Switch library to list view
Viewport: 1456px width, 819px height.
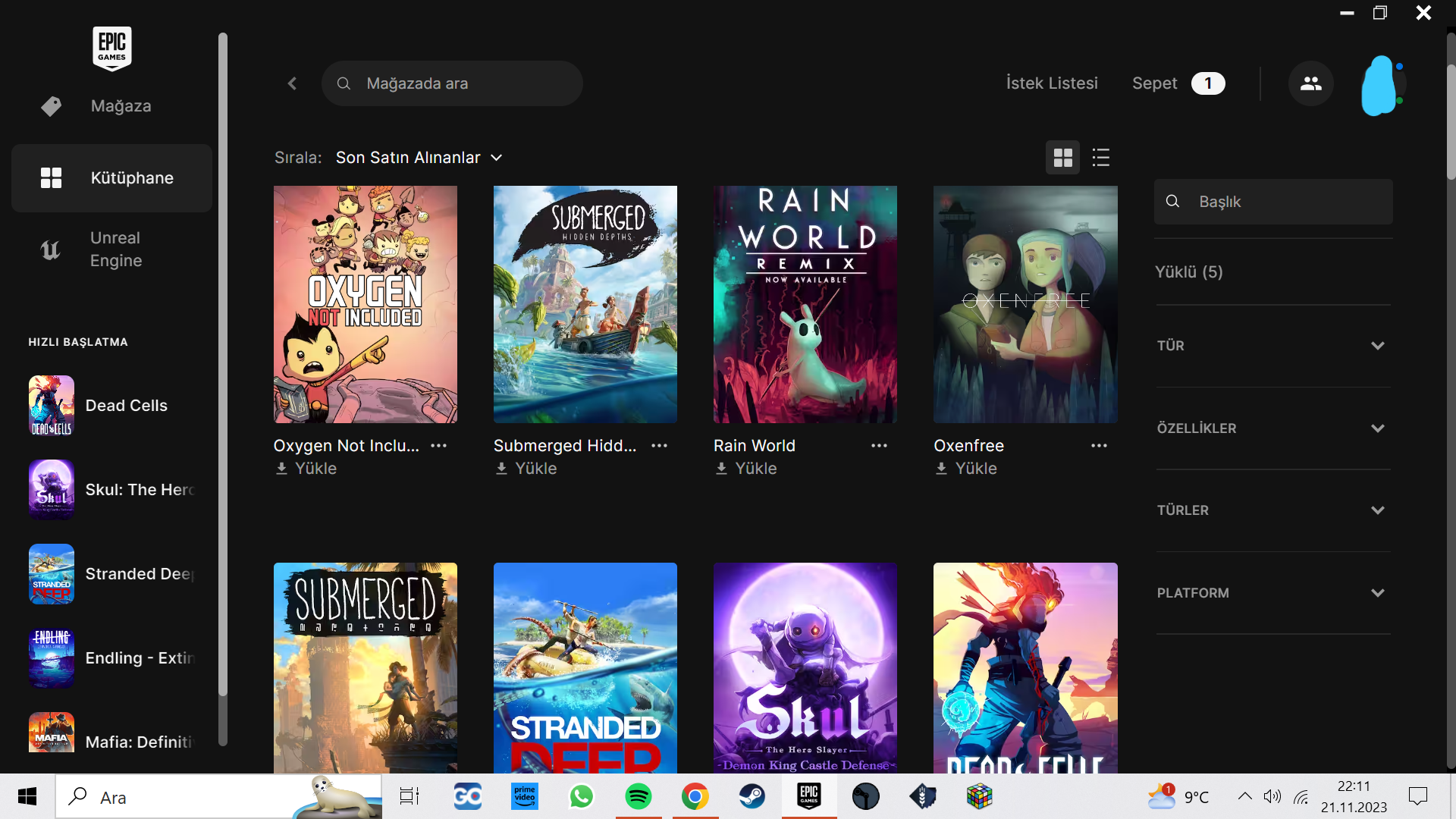(1100, 158)
